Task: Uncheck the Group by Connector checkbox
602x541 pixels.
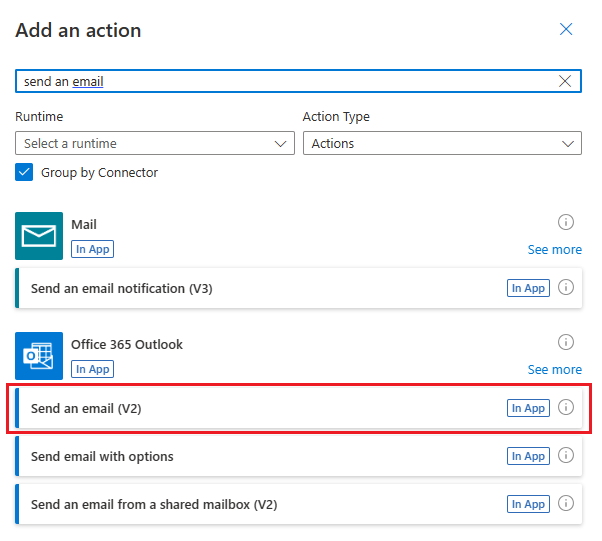Action: (x=24, y=172)
